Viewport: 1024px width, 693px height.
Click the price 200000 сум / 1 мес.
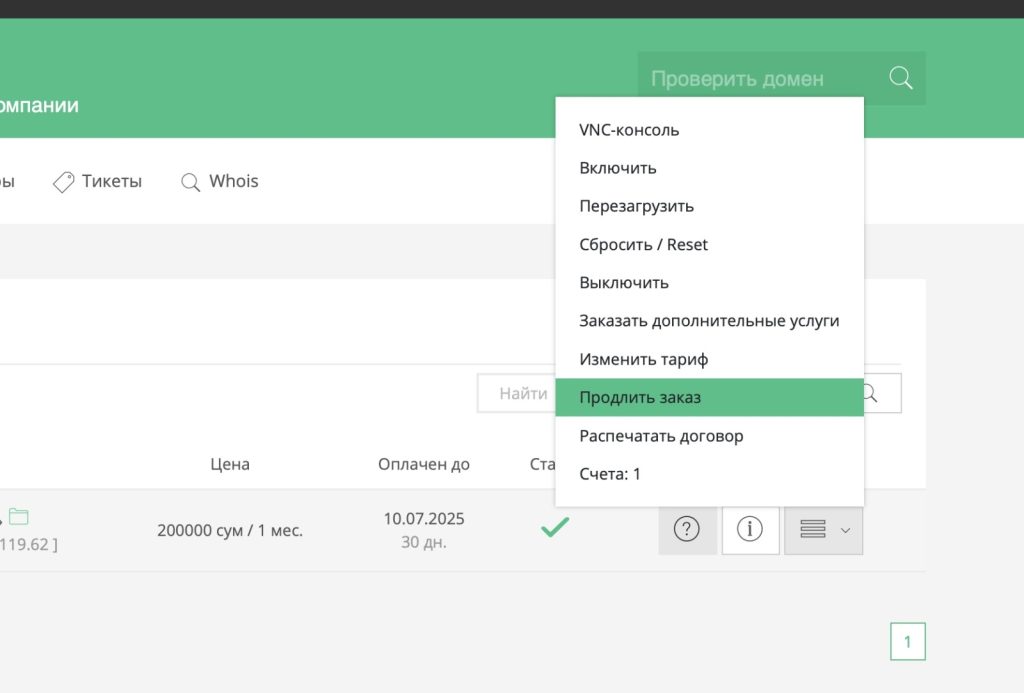[x=230, y=530]
